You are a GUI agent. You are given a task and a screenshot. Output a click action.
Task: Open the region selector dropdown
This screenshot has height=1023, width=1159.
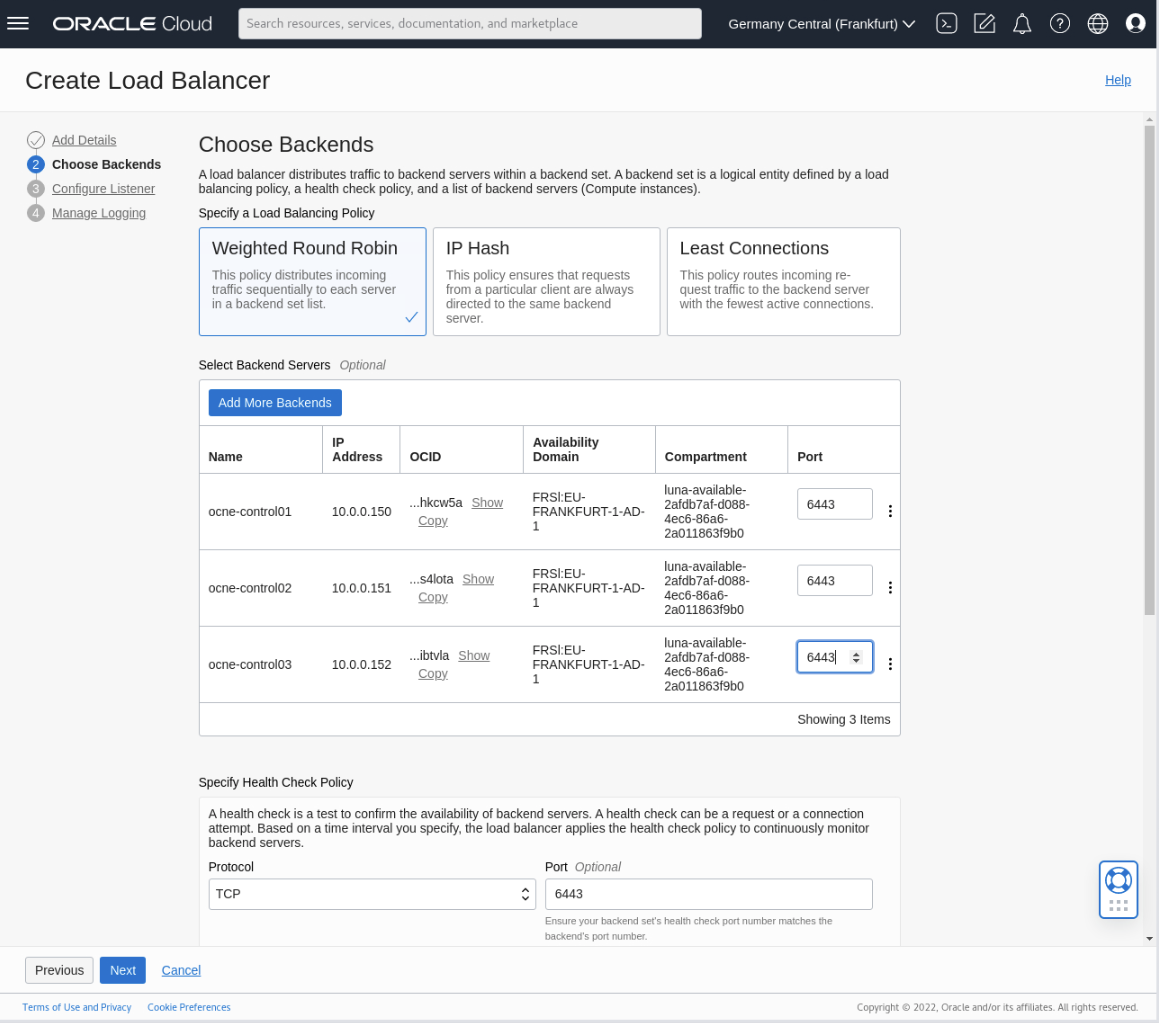click(x=820, y=23)
